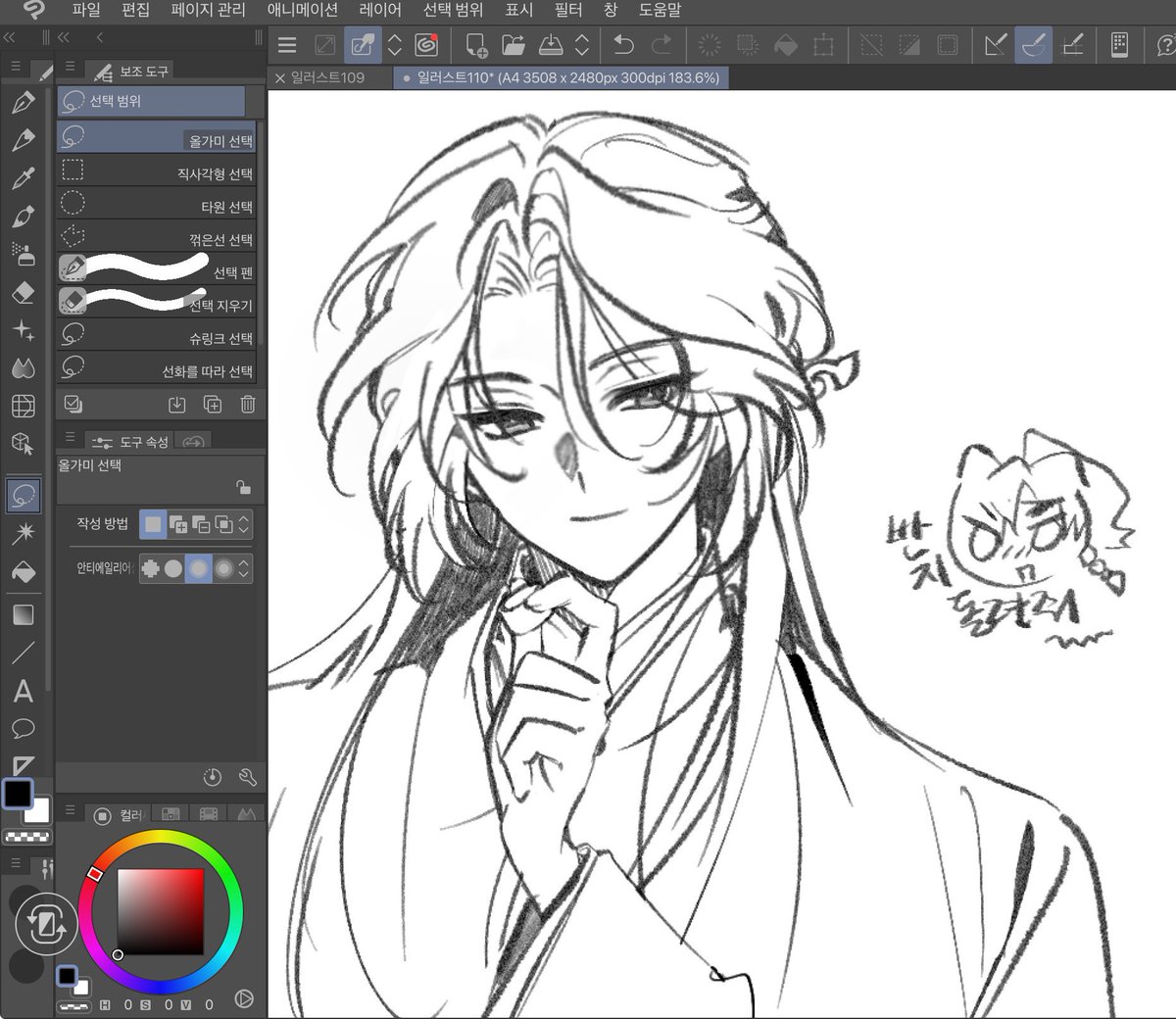
Task: Select the Text tool
Action: click(24, 691)
